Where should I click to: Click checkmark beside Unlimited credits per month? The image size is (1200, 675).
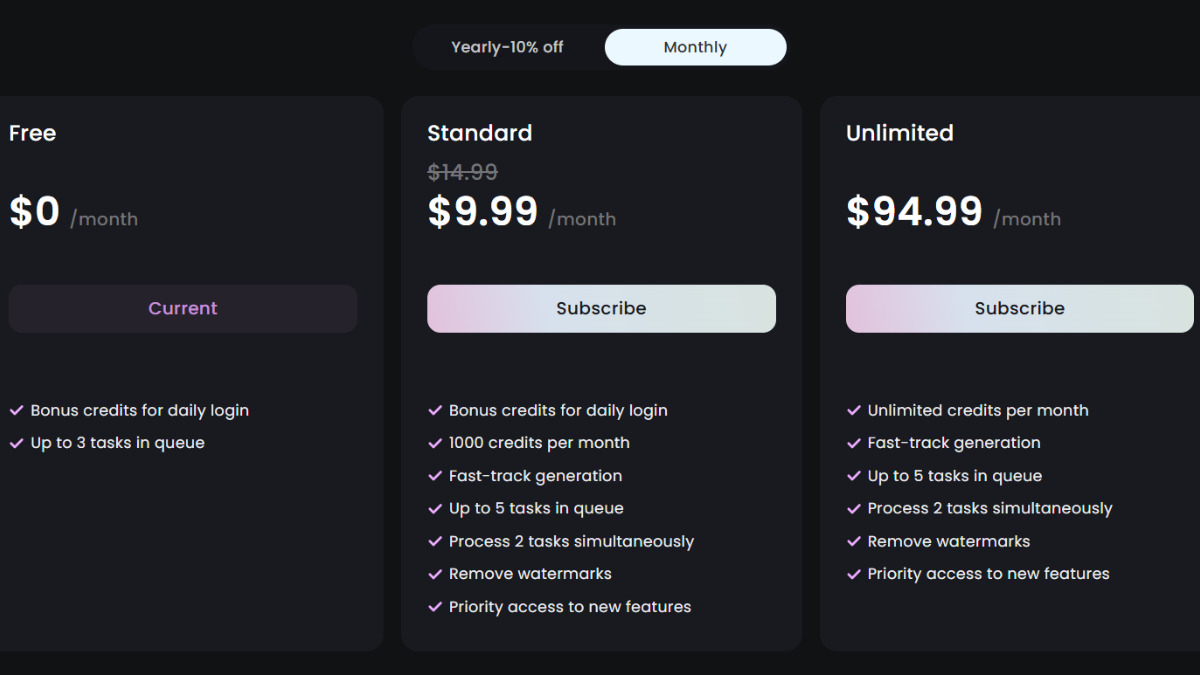click(x=853, y=410)
